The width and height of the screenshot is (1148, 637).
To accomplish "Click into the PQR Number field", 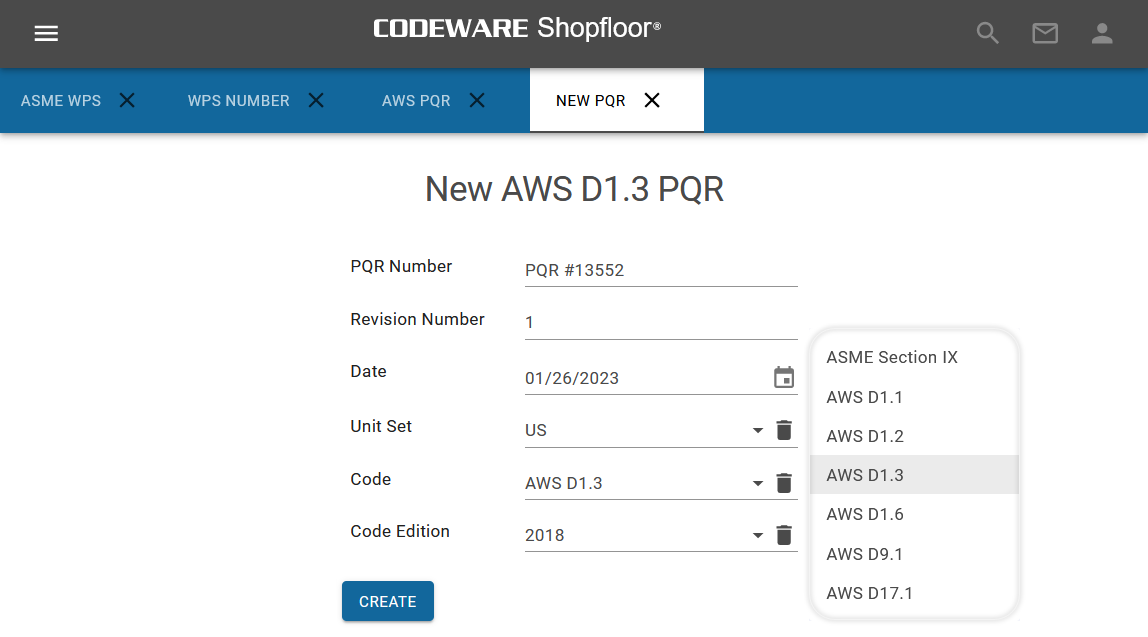I will 660,270.
